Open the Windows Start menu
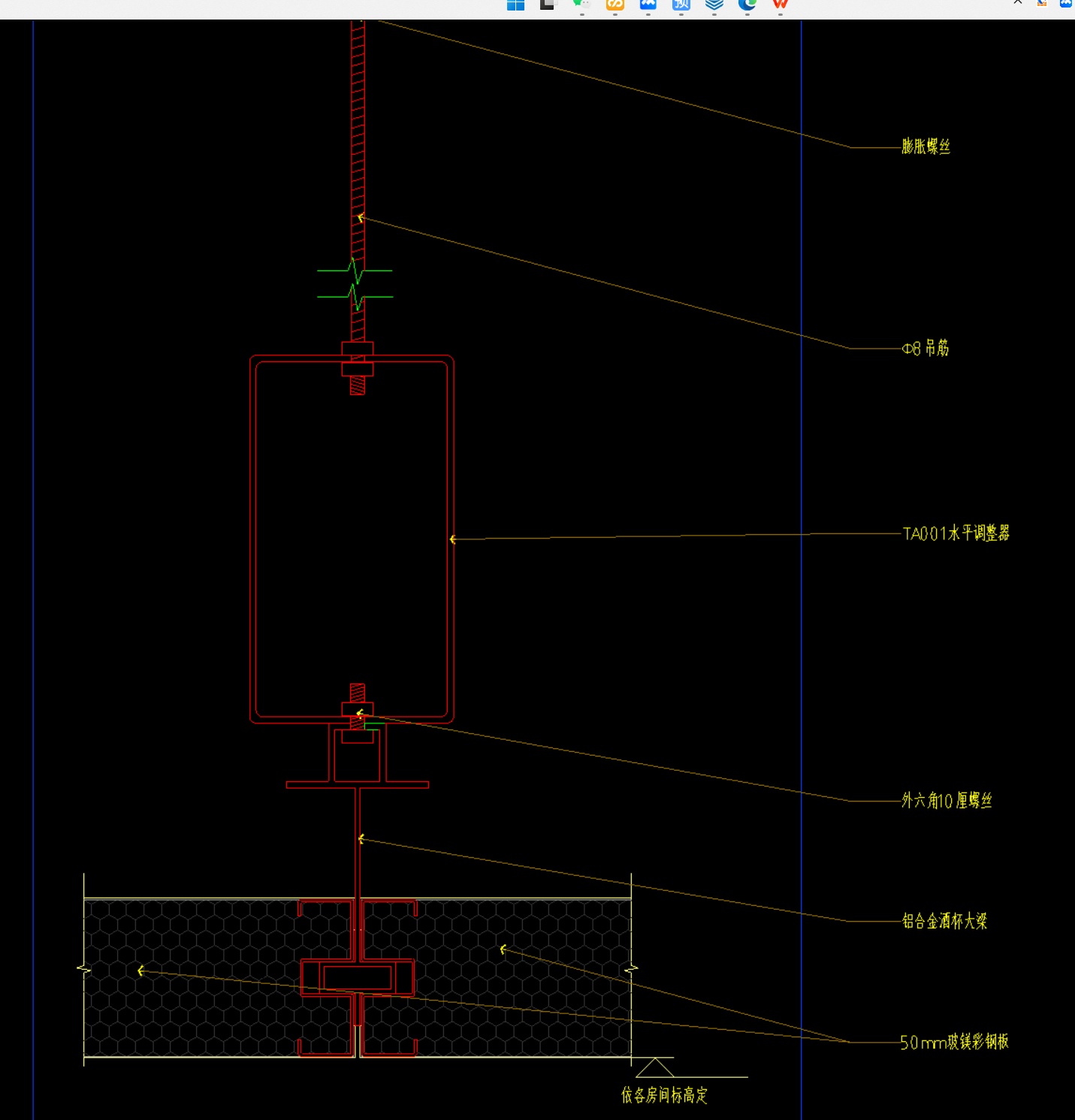The image size is (1075, 1120). 515,5
